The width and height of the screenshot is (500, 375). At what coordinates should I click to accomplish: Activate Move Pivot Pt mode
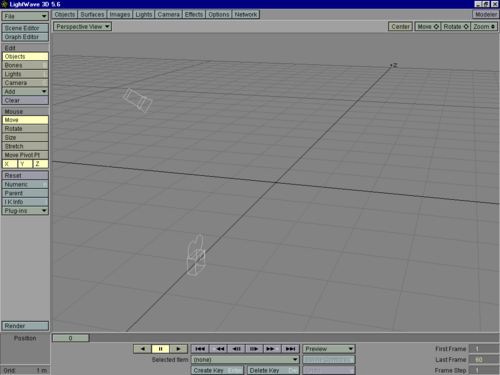tap(25, 155)
